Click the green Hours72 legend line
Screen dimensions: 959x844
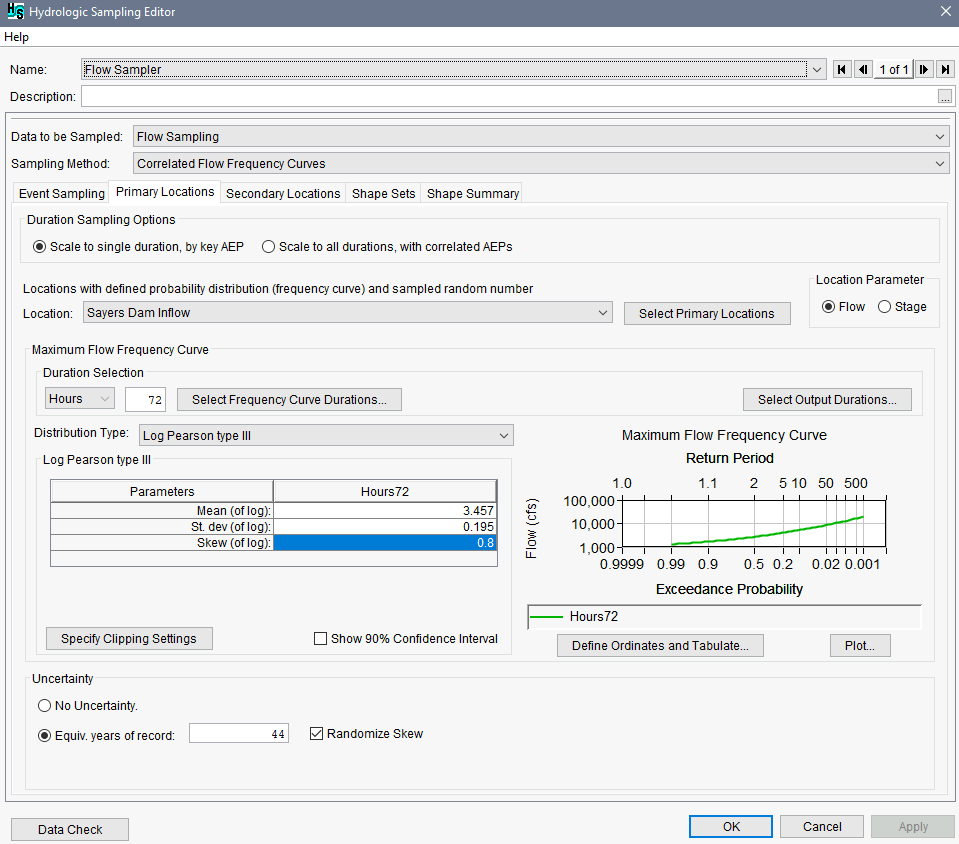(546, 616)
